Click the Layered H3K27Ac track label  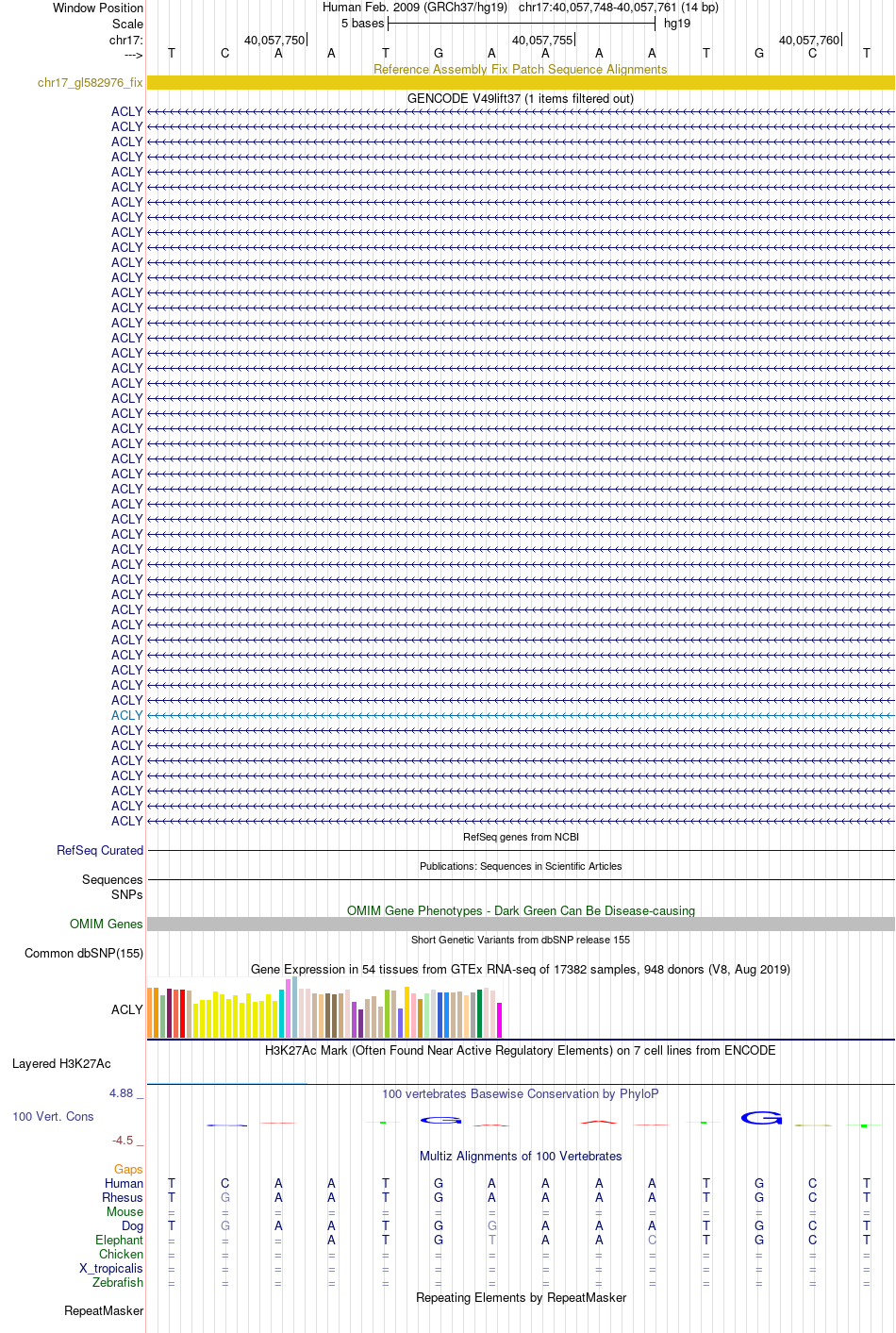pos(61,1063)
